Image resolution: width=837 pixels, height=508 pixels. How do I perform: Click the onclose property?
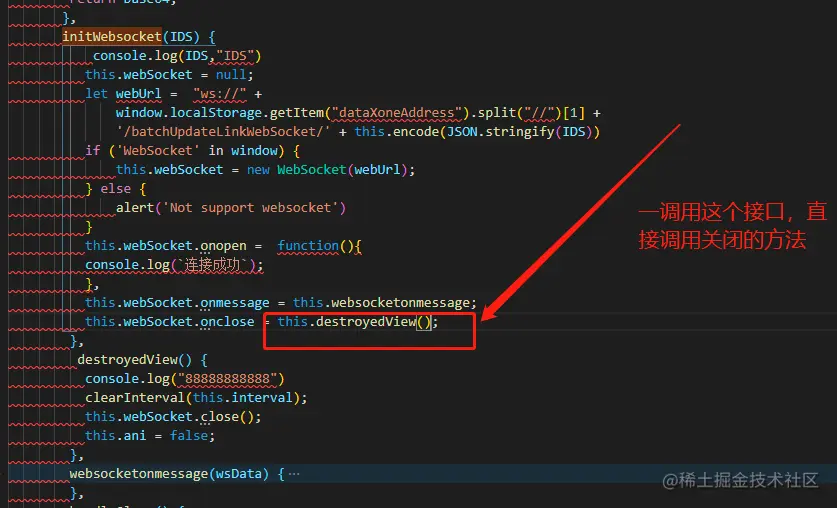coord(227,322)
